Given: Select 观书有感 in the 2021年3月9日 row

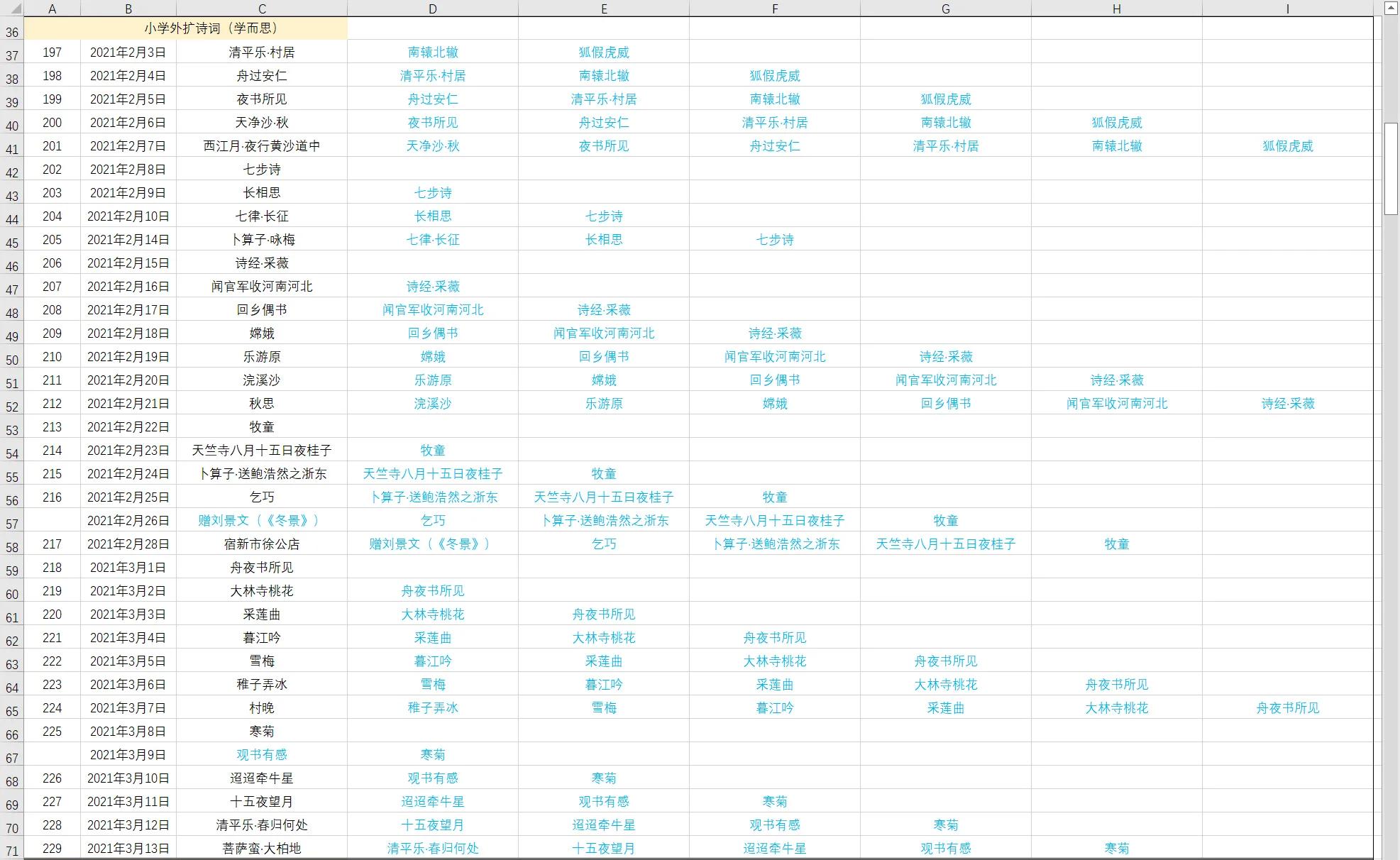Looking at the screenshot, I should (262, 754).
